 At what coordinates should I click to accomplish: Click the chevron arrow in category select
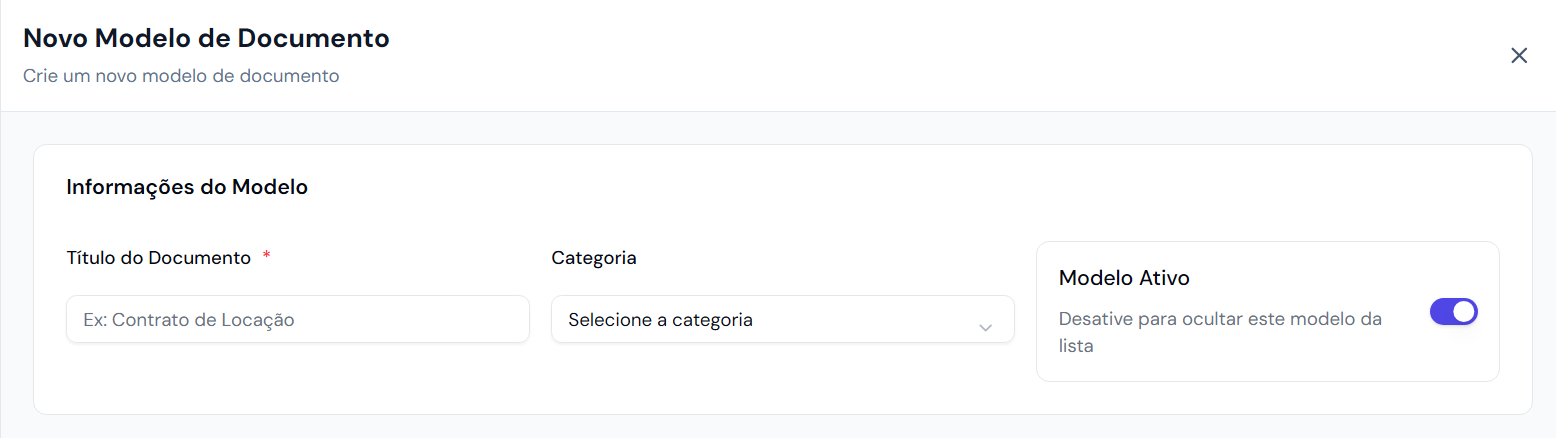pos(985,327)
